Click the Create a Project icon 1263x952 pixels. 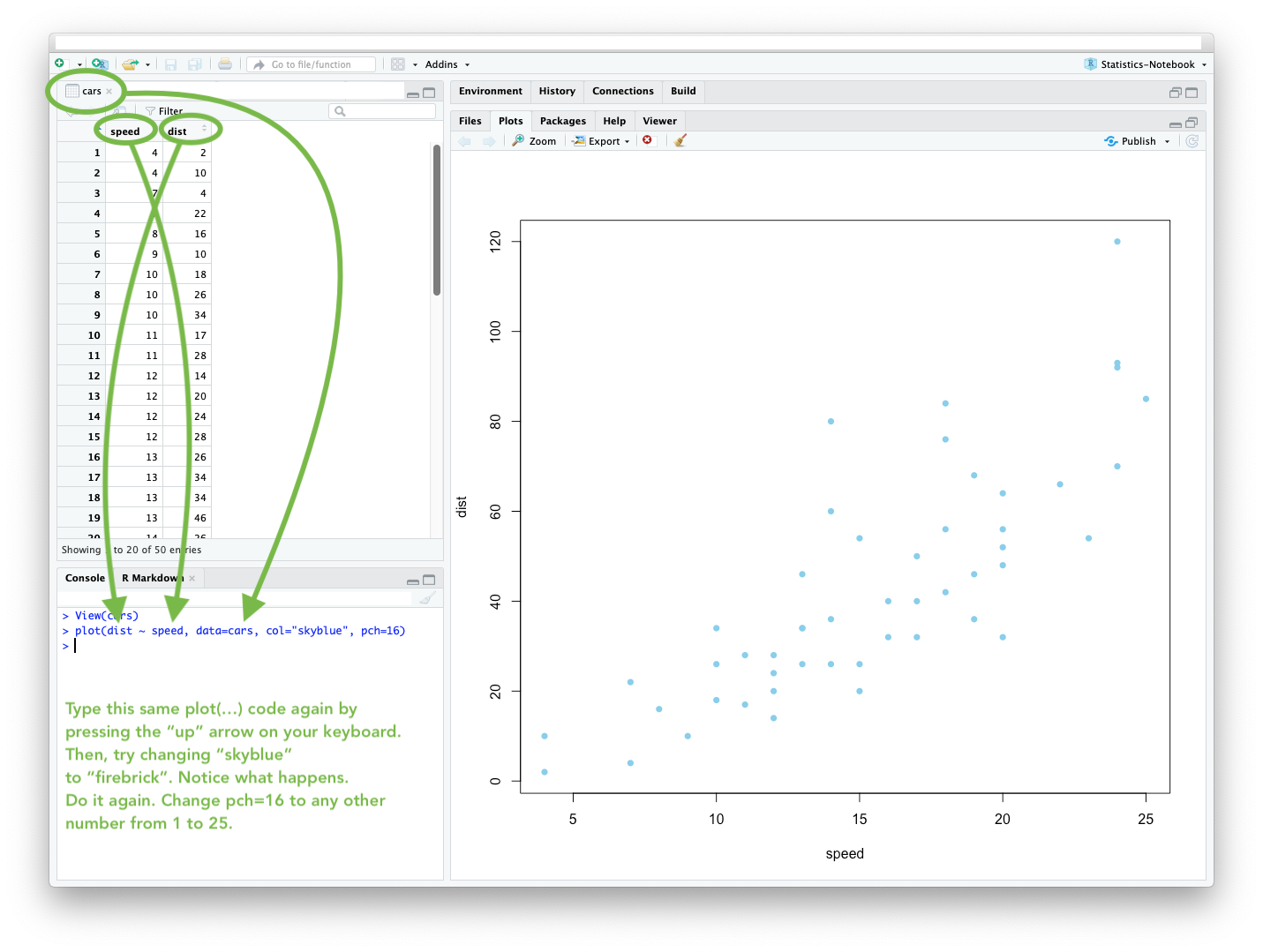pos(99,64)
